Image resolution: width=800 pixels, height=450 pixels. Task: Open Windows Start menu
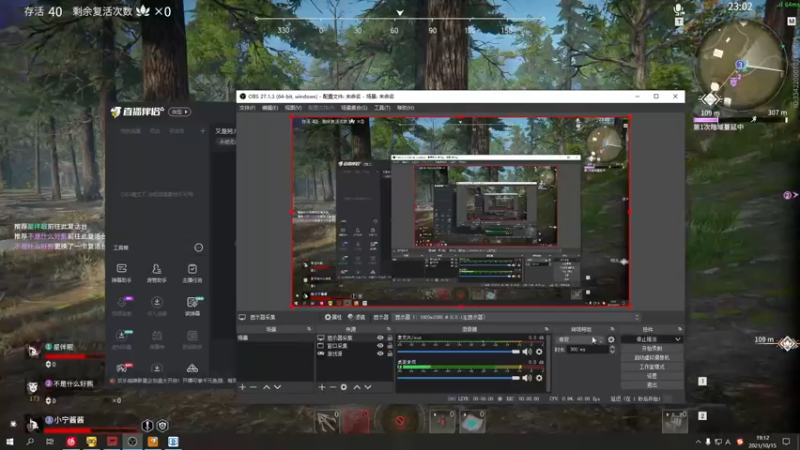coord(10,441)
